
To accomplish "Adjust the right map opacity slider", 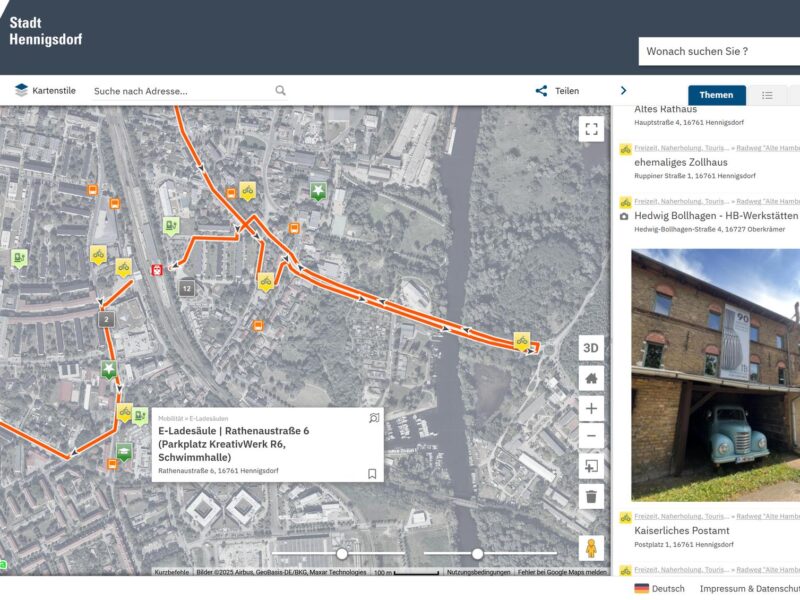I will click(478, 554).
